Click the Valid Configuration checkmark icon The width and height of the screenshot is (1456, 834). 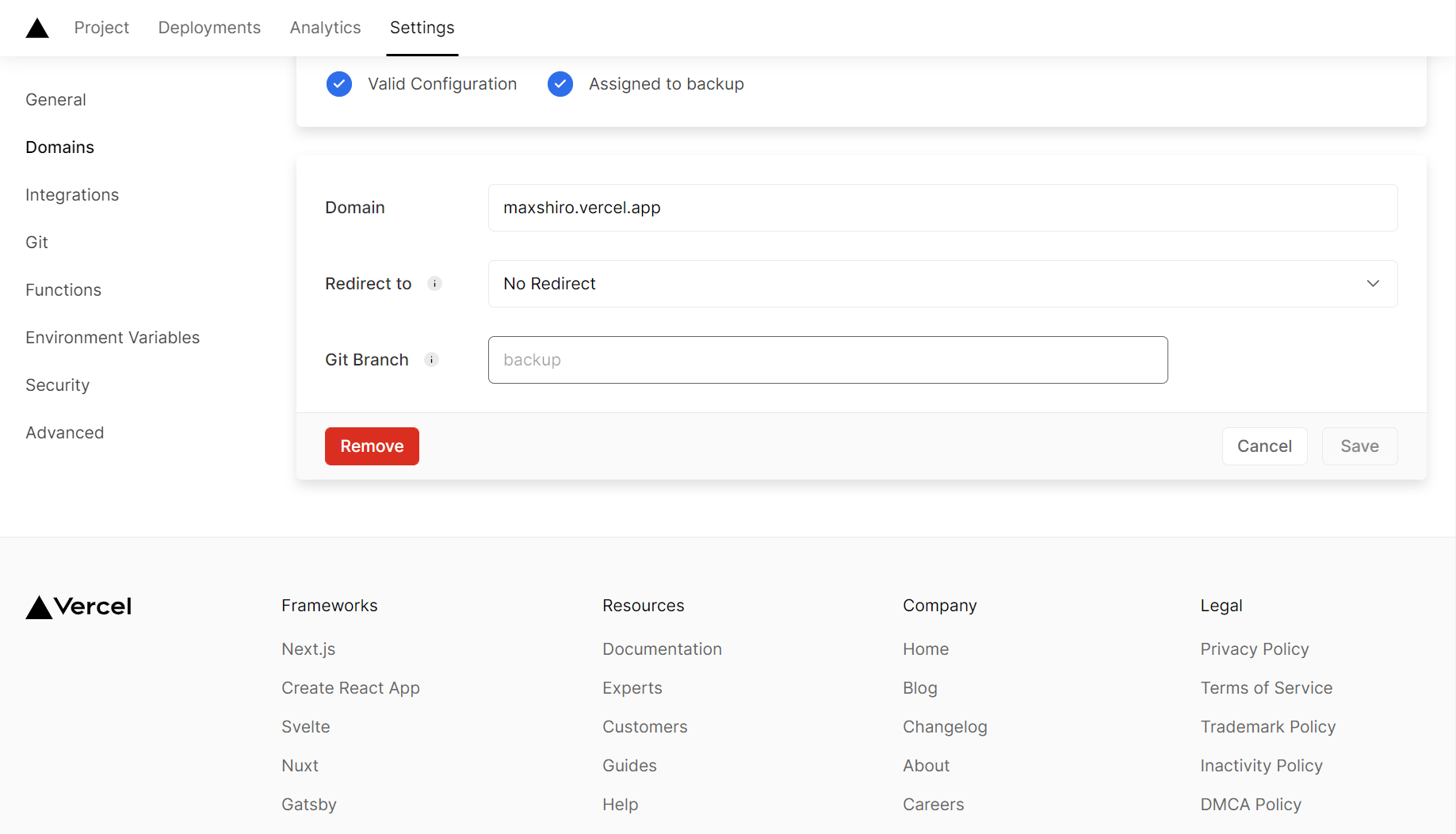tap(339, 84)
